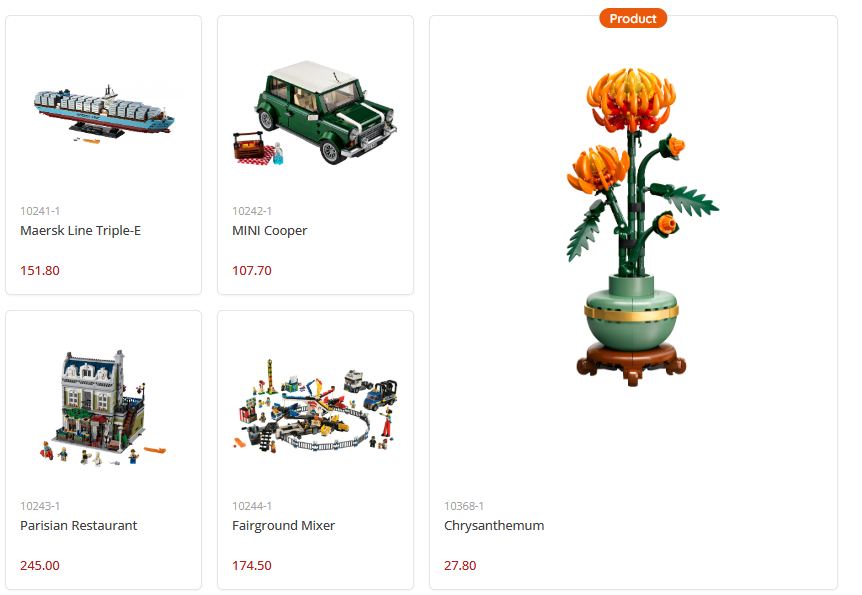Click the 107.70 price
Viewport: 862px width, 595px height.
click(x=252, y=271)
